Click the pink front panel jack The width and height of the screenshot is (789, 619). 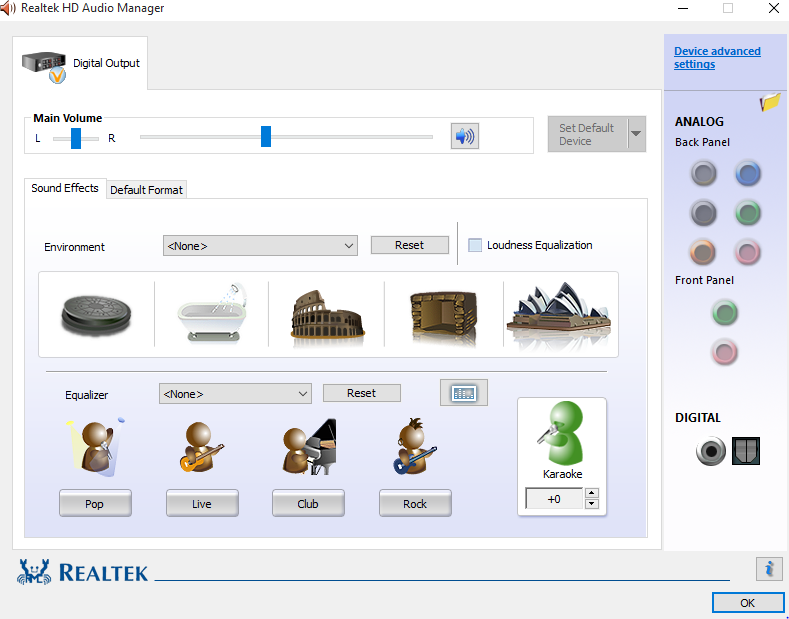(x=725, y=351)
